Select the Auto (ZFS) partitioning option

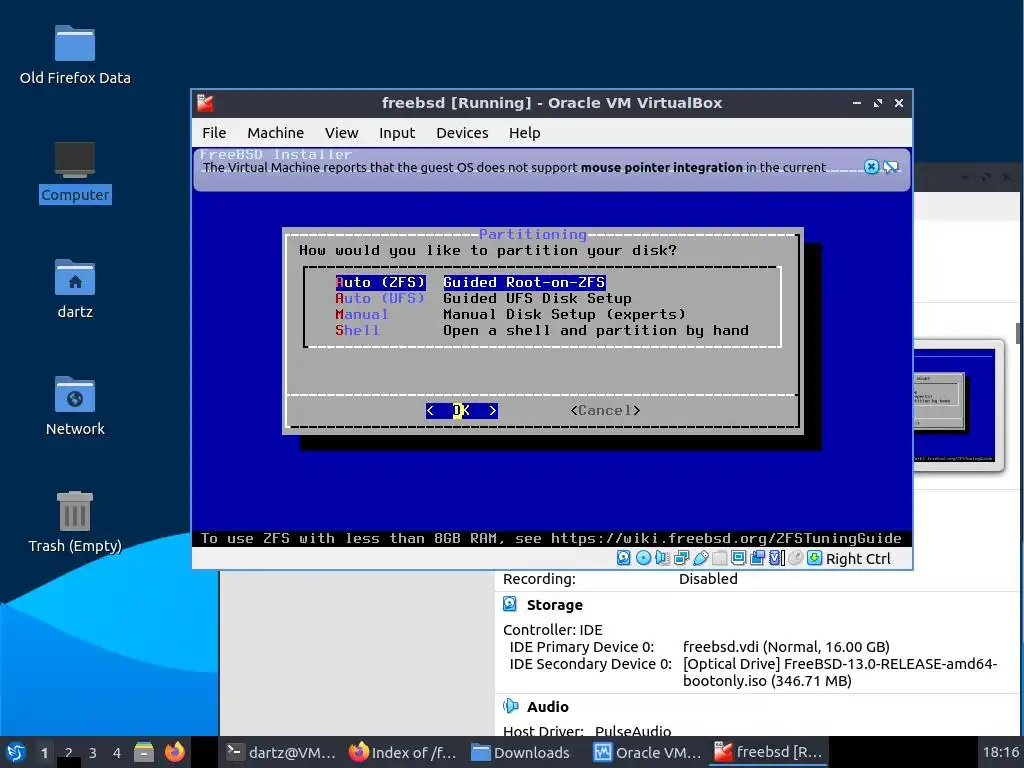(x=470, y=282)
